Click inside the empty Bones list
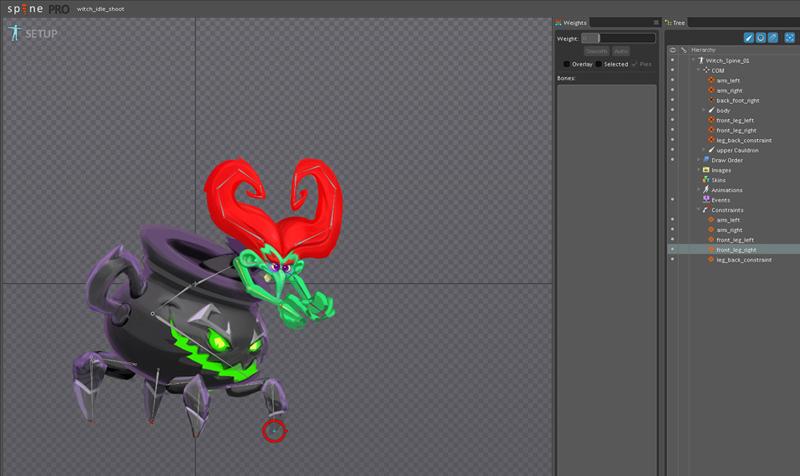Screen dimensions: 800x476 [x=607, y=278]
